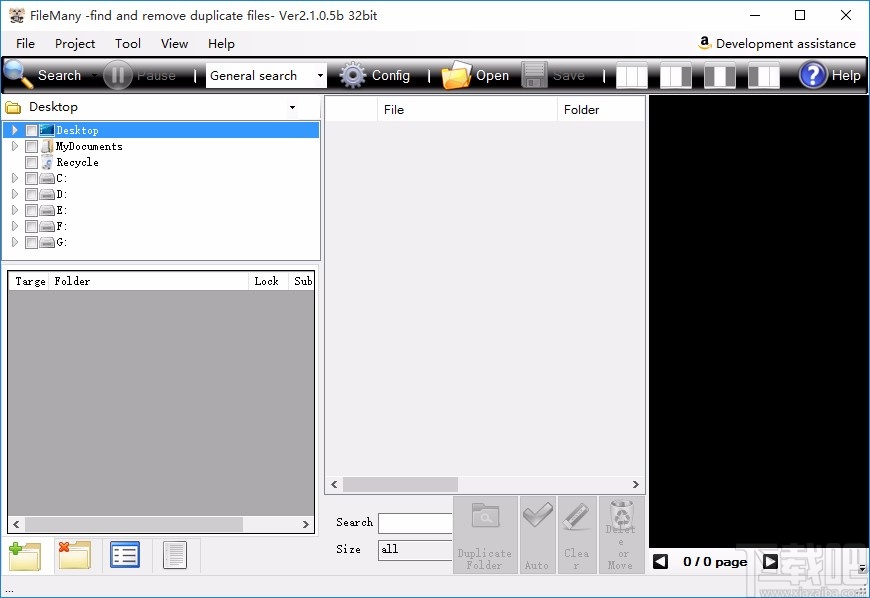Image resolution: width=870 pixels, height=598 pixels.
Task: Click the remove target folder icon
Action: click(x=75, y=555)
